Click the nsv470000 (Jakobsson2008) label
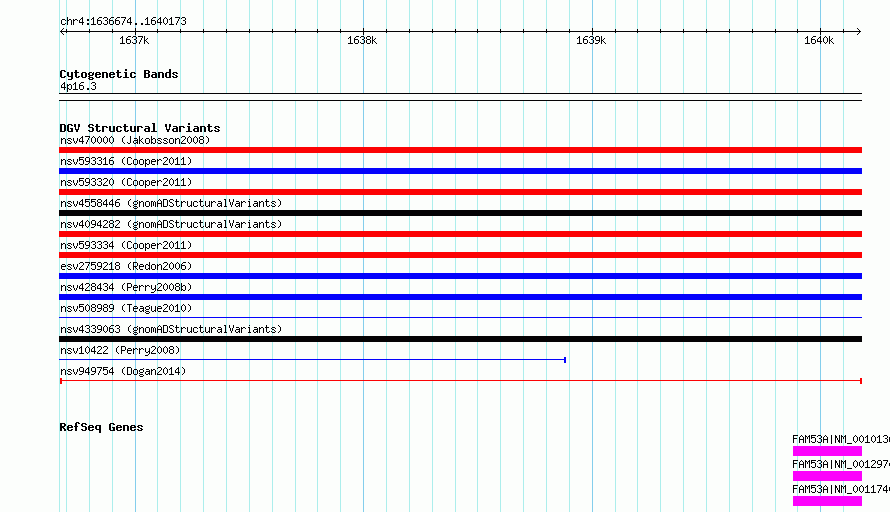890x512 pixels. point(135,140)
